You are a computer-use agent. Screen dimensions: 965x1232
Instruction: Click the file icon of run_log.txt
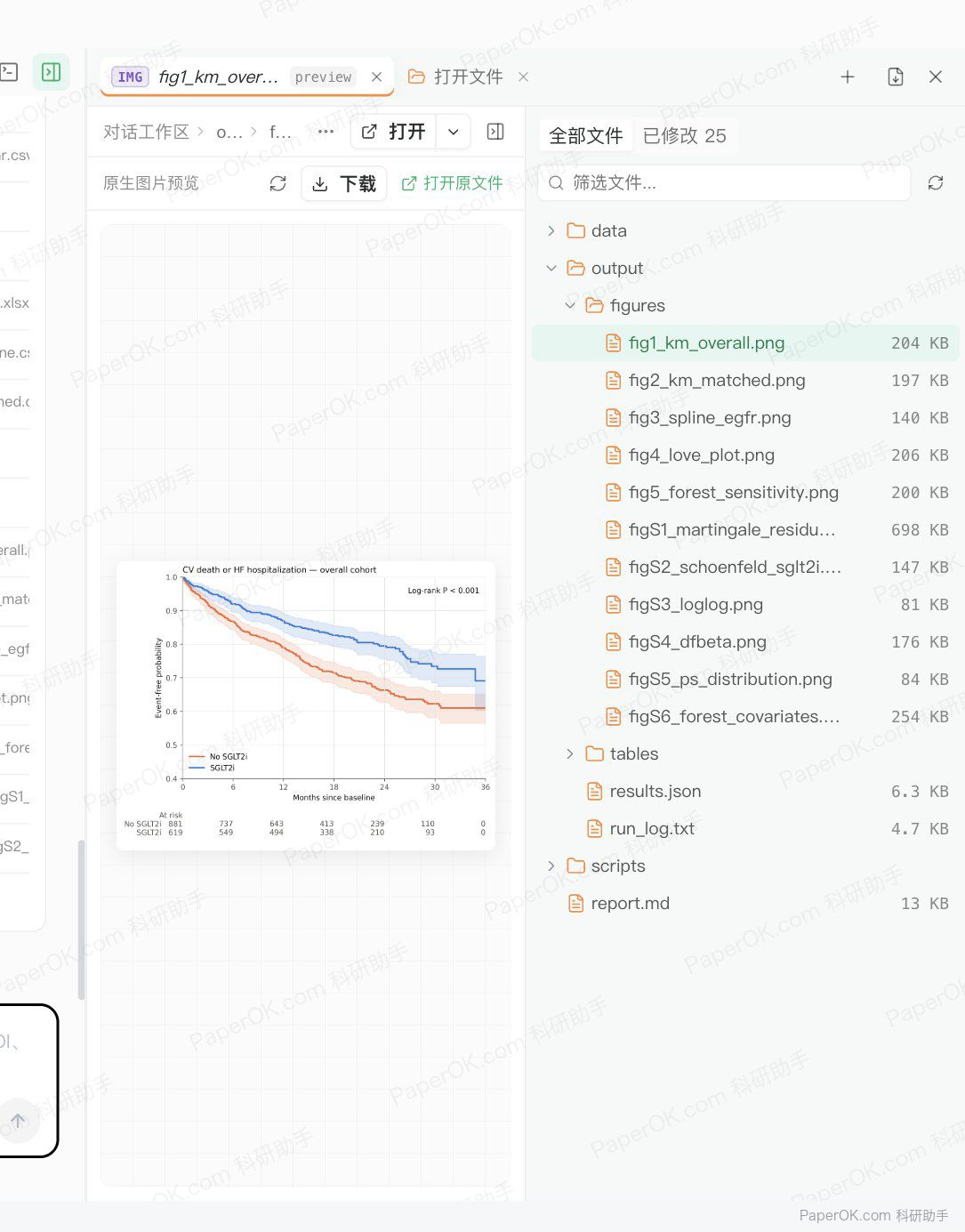pyautogui.click(x=595, y=828)
